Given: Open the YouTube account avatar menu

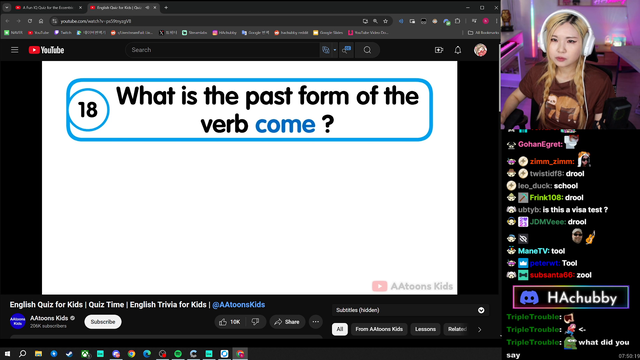Looking at the screenshot, I should [480, 50].
